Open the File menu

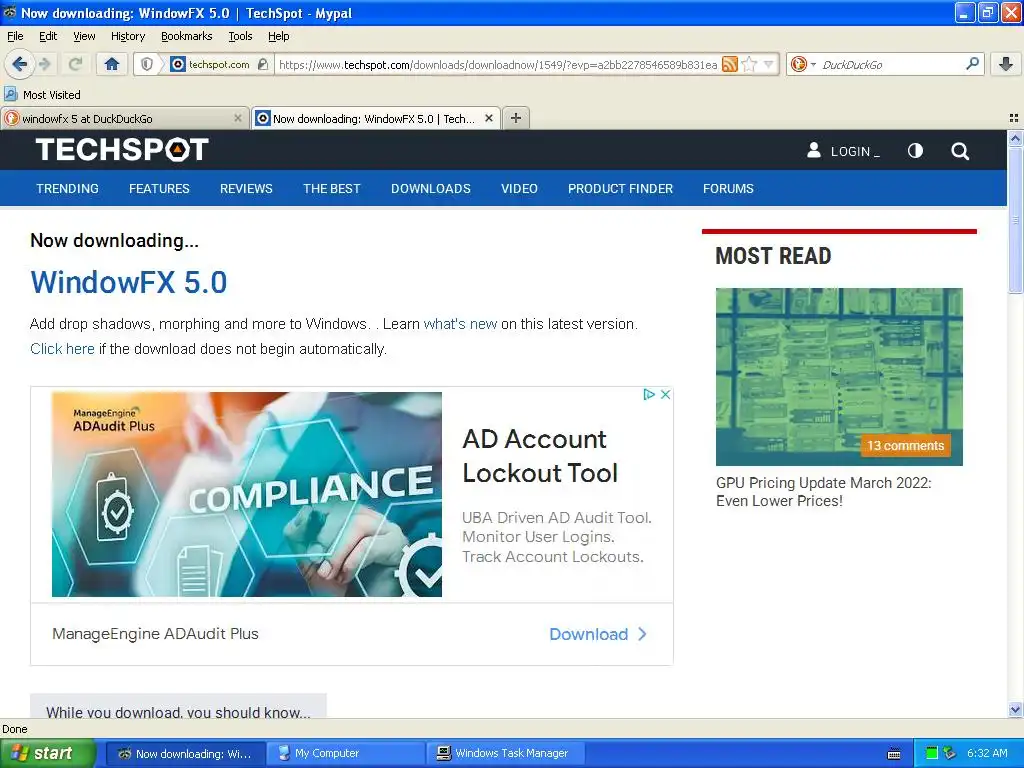click(15, 36)
